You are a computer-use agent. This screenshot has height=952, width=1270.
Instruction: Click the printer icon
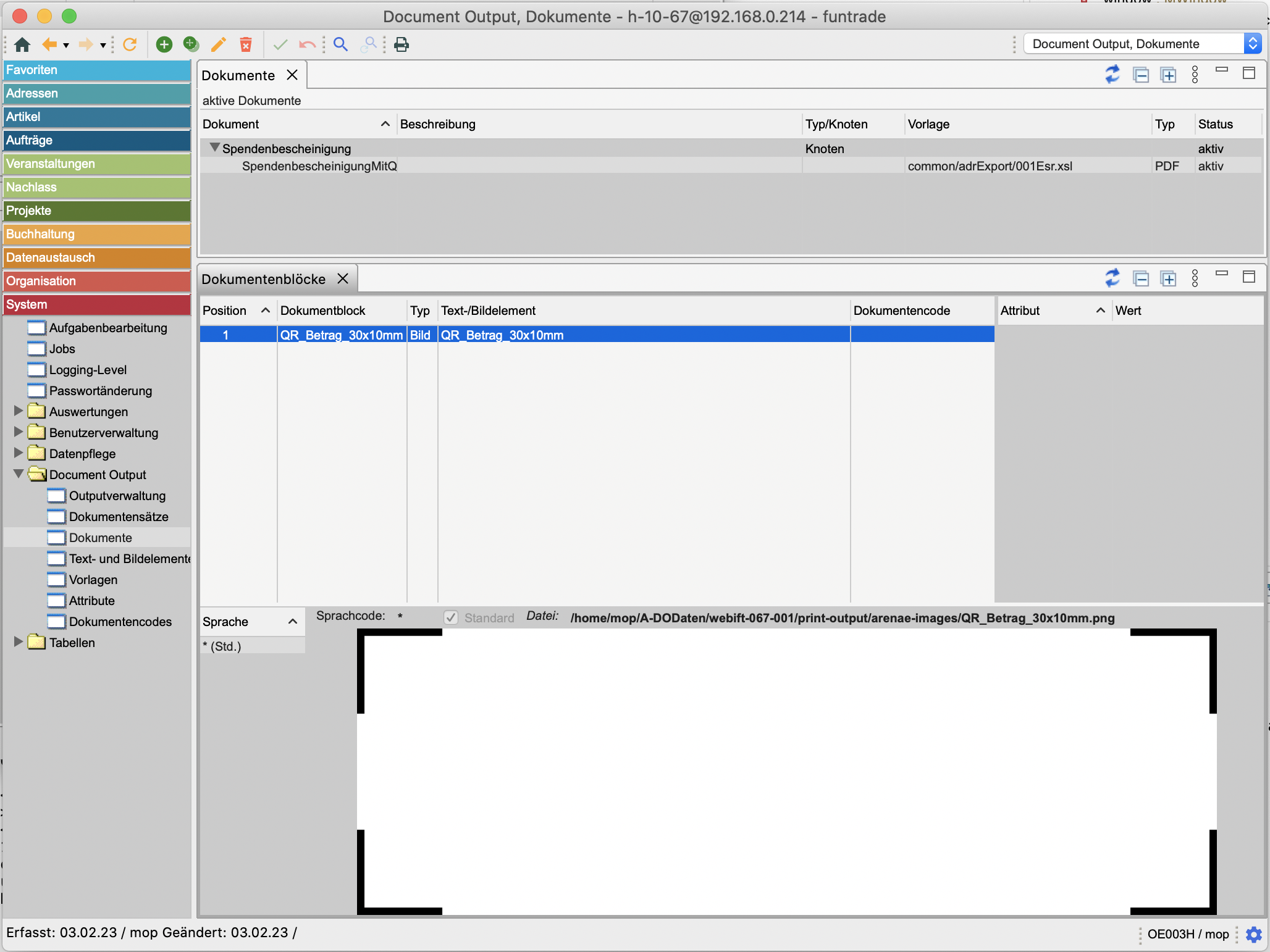402,44
